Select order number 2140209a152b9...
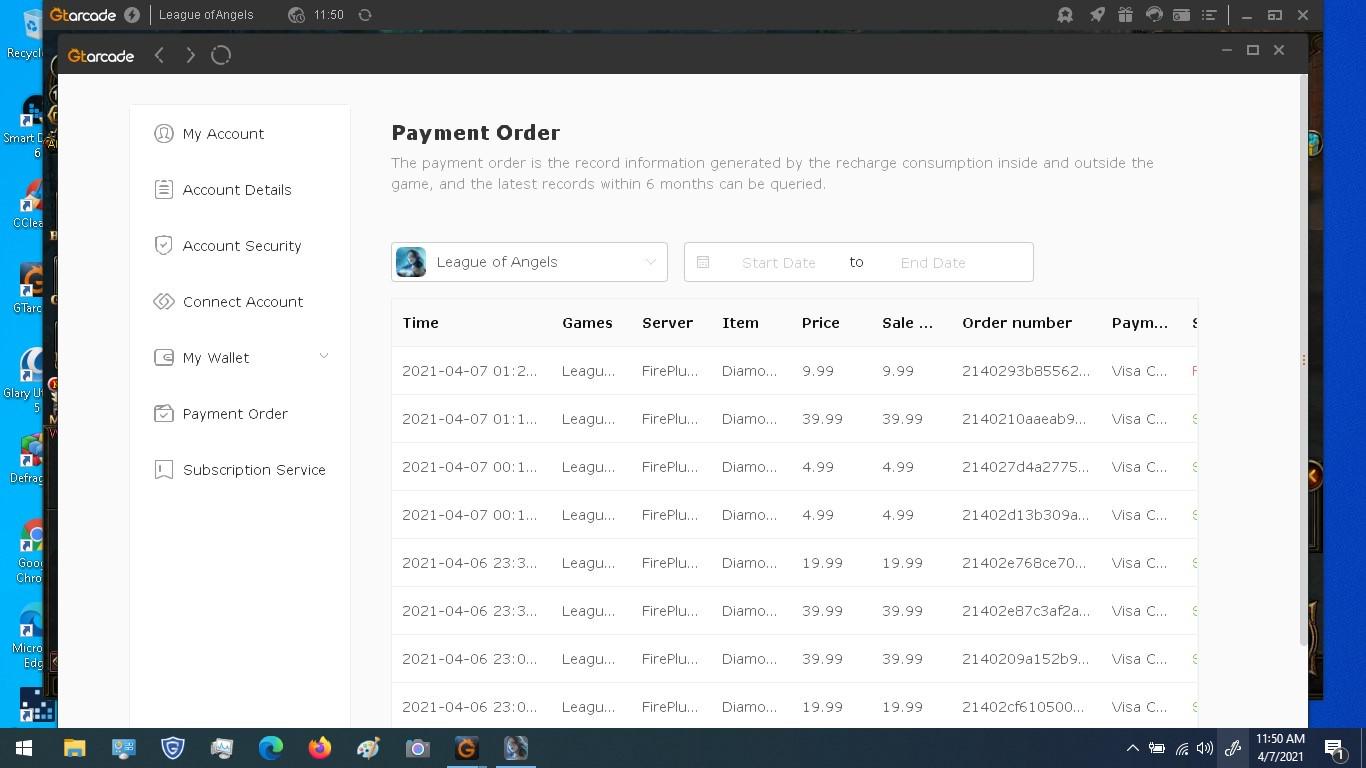Screen dimensions: 1366x768 (1026, 659)
